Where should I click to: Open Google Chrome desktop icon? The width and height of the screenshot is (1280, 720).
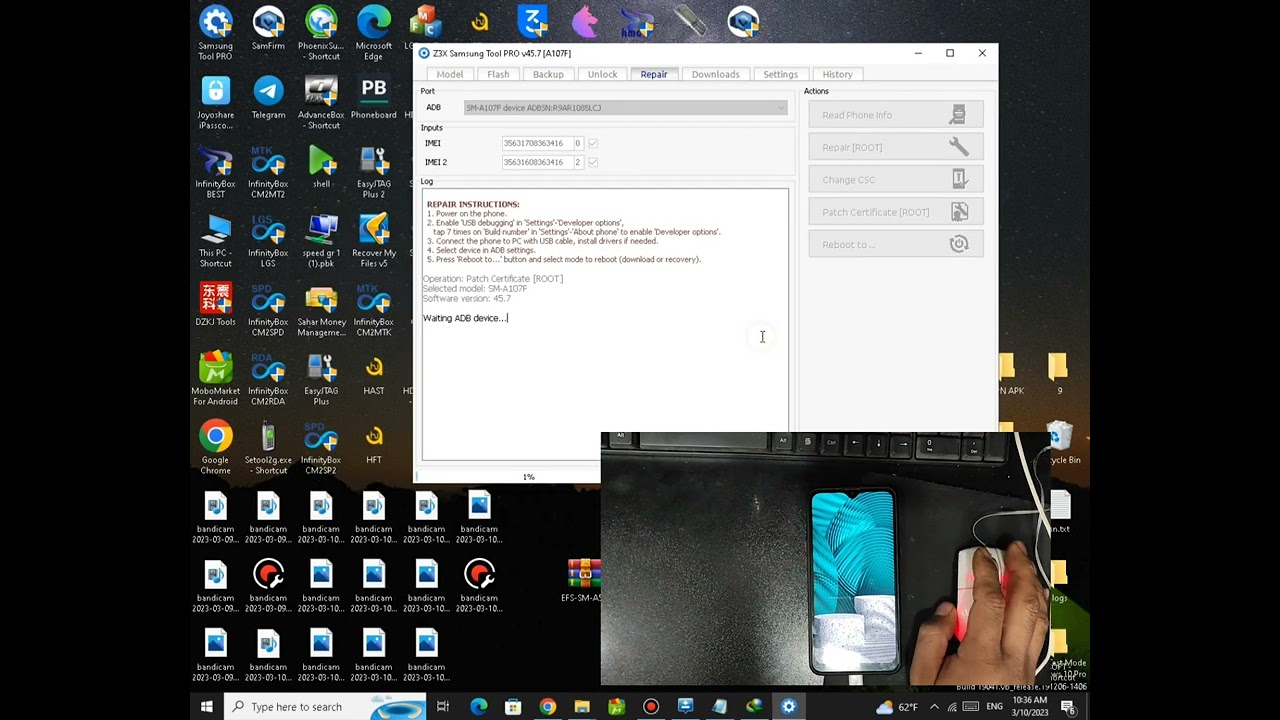(215, 447)
